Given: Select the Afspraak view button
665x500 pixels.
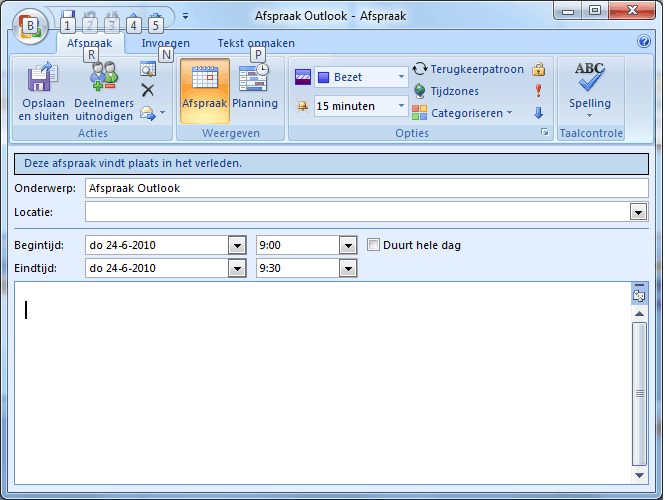Looking at the screenshot, I should pyautogui.click(x=205, y=91).
